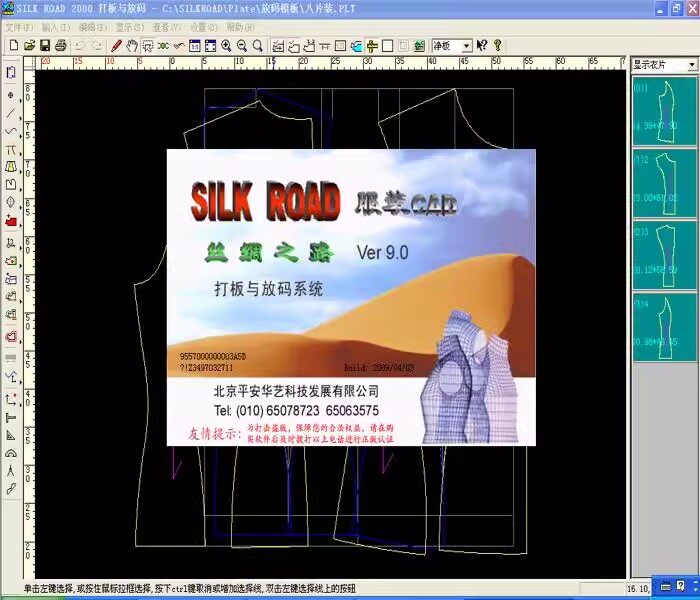Open a pattern file with folder icon
700x600 pixels.
pos(29,46)
